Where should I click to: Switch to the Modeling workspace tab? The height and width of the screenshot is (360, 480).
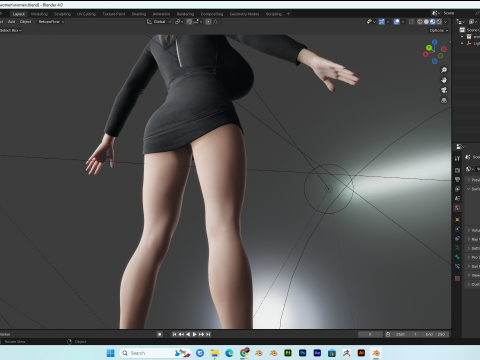(39, 14)
